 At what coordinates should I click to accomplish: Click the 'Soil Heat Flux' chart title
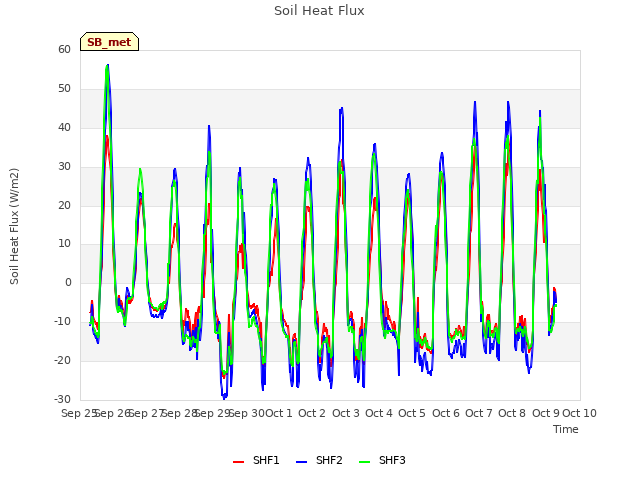point(319,11)
